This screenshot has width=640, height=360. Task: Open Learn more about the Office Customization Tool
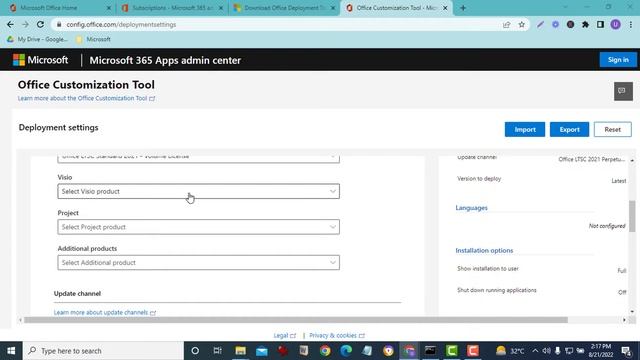tap(86, 98)
